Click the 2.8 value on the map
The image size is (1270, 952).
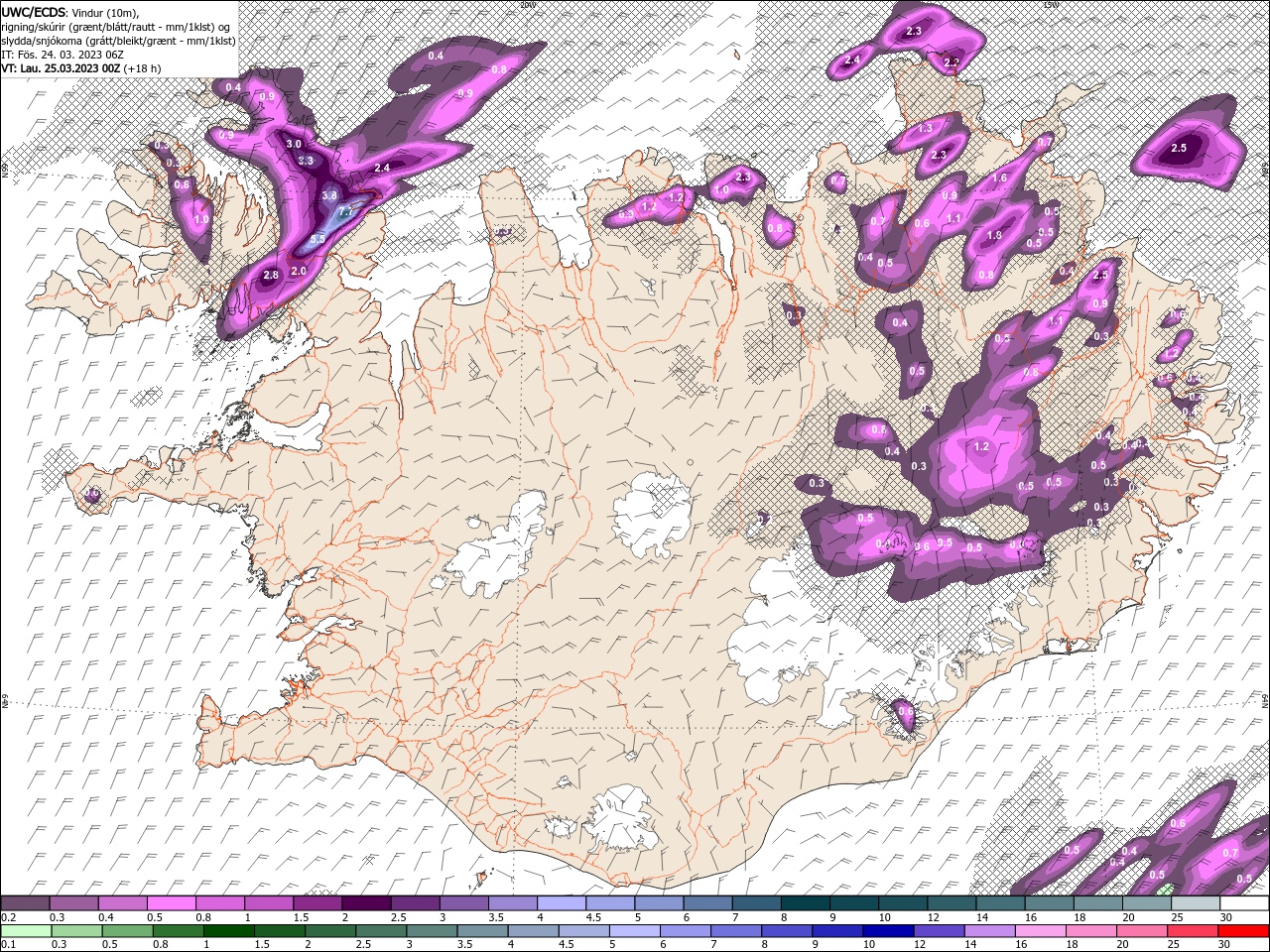(271, 275)
